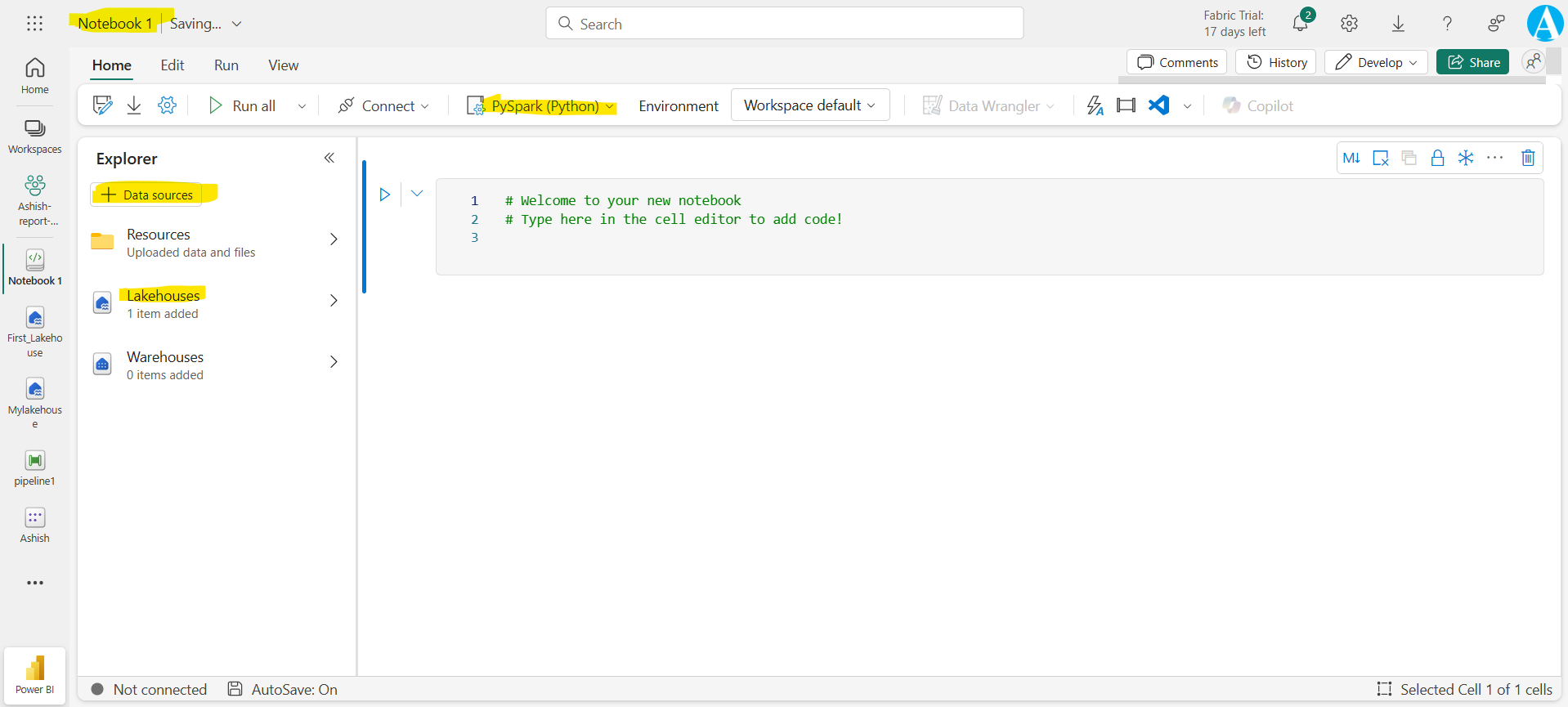Add data sources in Explorer

[147, 195]
